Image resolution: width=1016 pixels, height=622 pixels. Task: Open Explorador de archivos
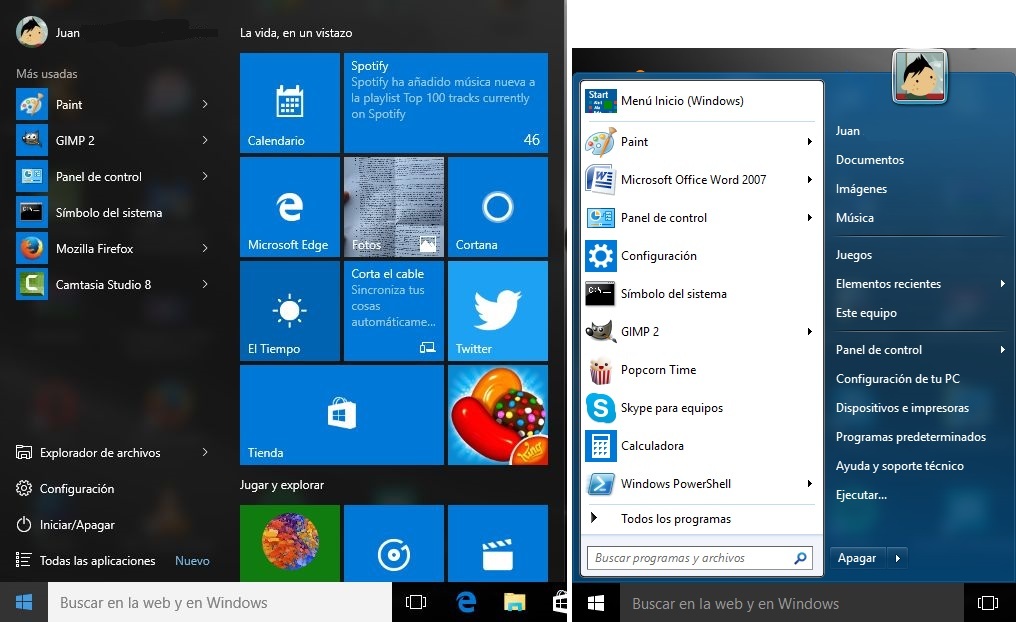(x=88, y=453)
